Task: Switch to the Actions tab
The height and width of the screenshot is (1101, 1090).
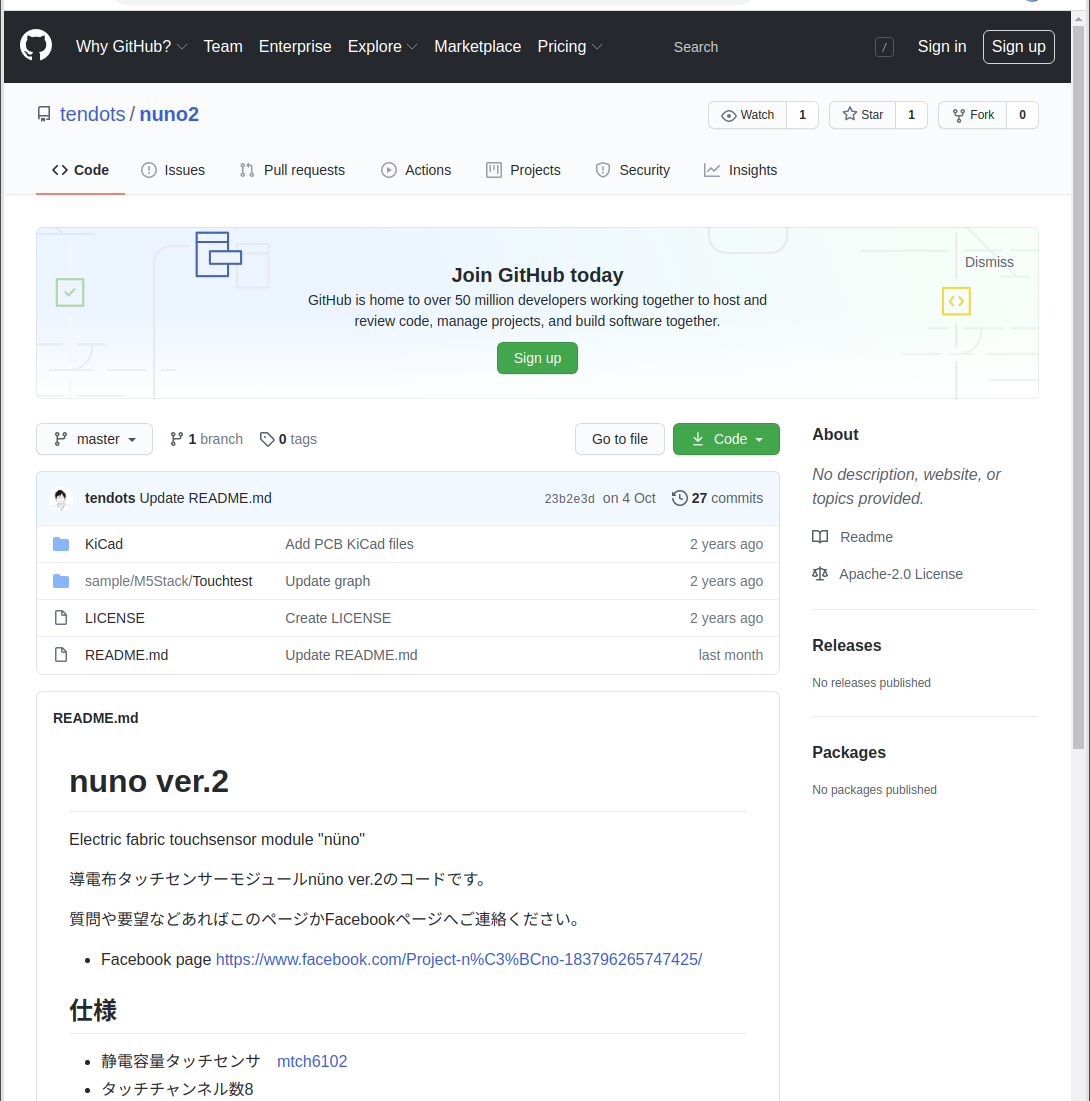Action: [x=416, y=171]
